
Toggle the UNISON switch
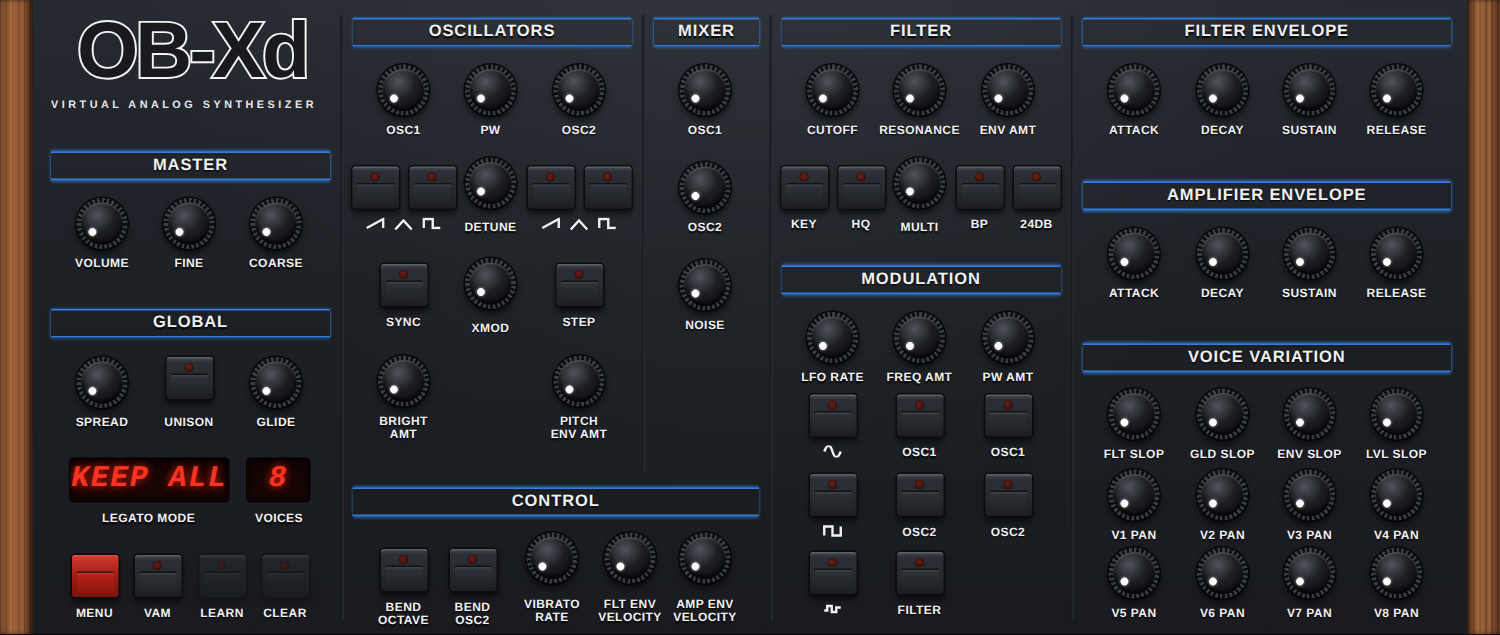[x=189, y=378]
